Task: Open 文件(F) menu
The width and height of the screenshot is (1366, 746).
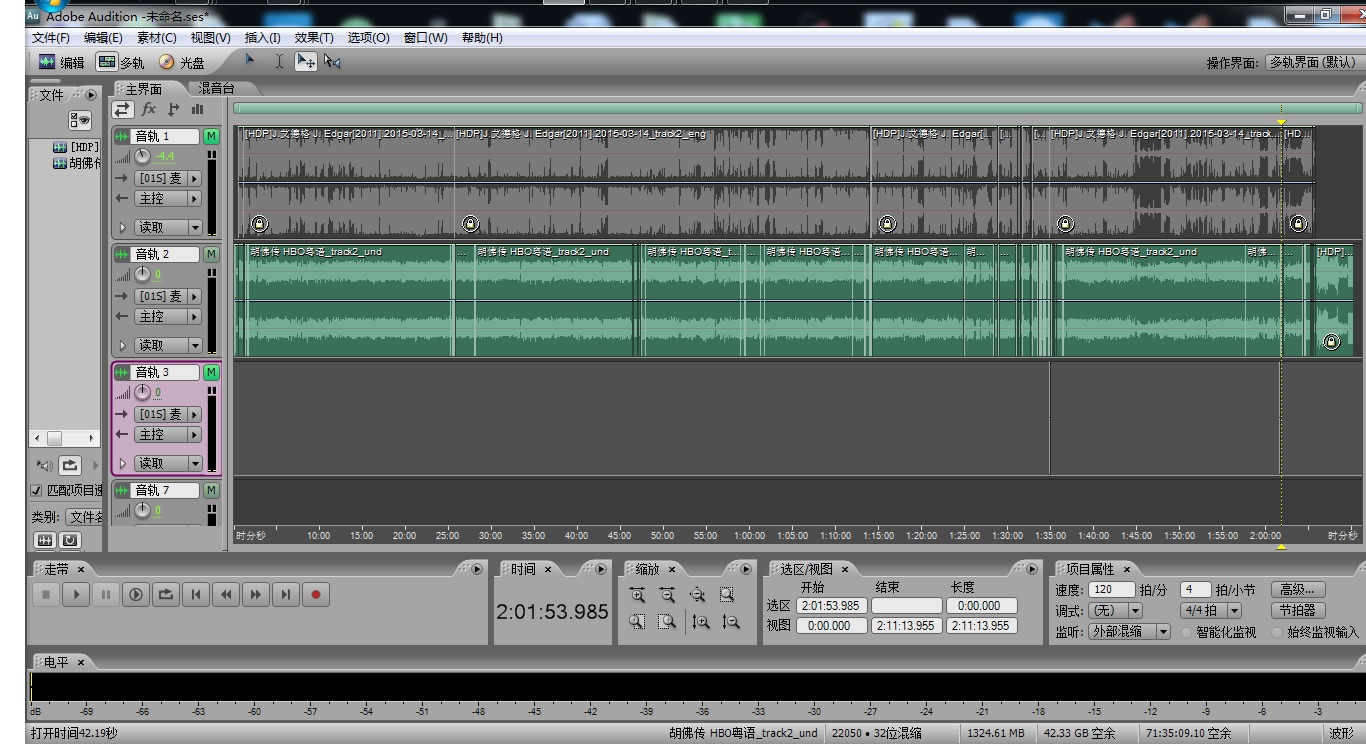Action: pyautogui.click(x=51, y=38)
